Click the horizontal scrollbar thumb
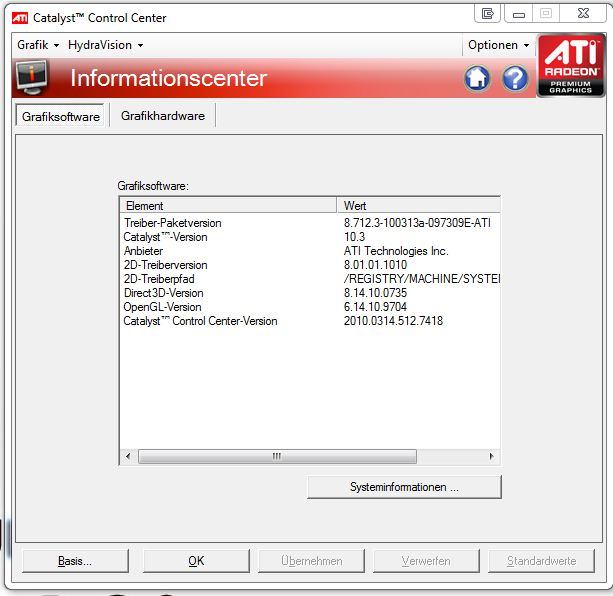 pos(277,456)
